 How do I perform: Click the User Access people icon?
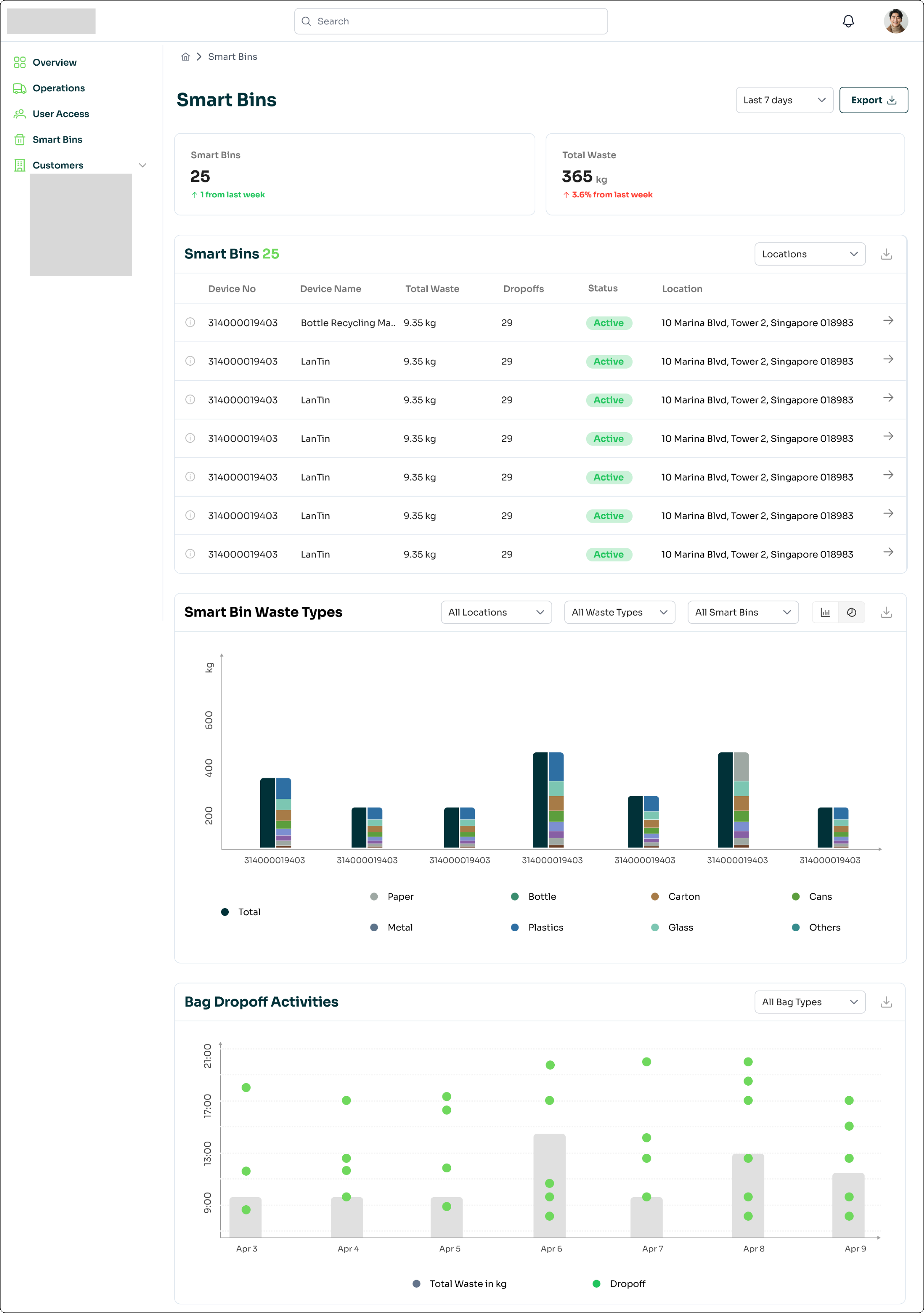click(x=19, y=114)
